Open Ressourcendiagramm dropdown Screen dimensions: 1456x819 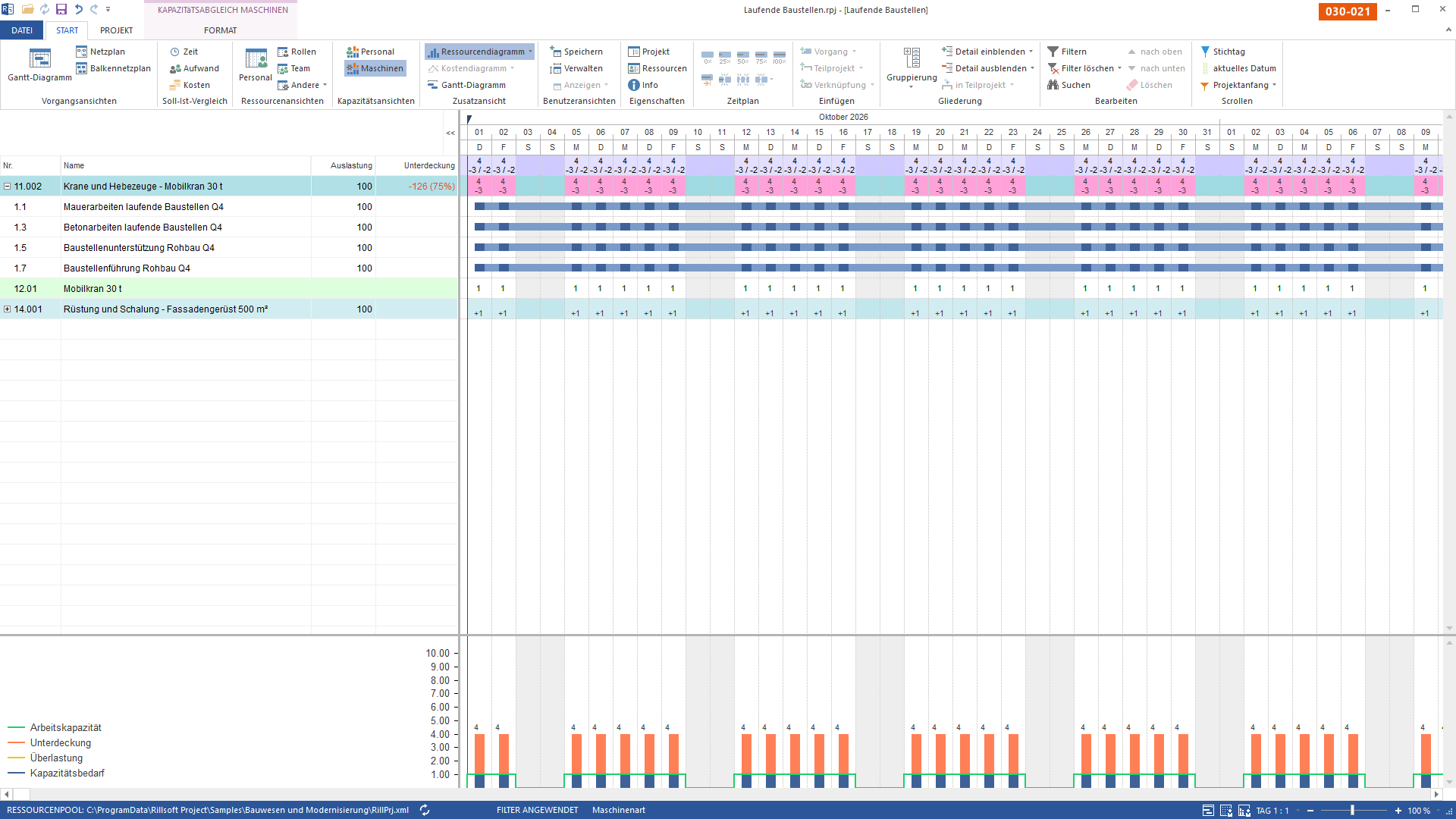pos(531,52)
